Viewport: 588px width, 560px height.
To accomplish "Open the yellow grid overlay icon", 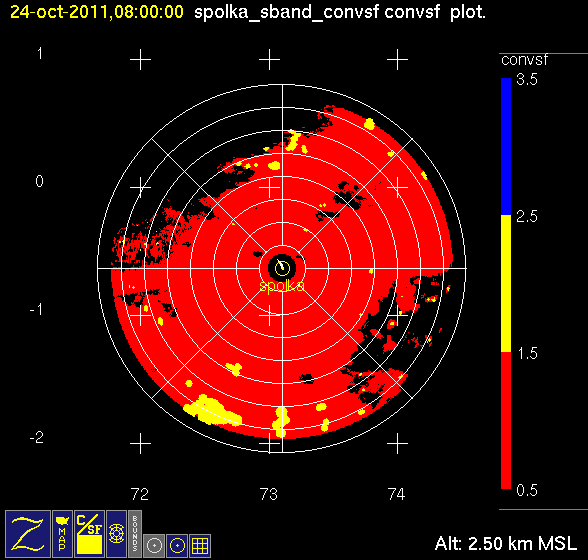I will click(200, 546).
